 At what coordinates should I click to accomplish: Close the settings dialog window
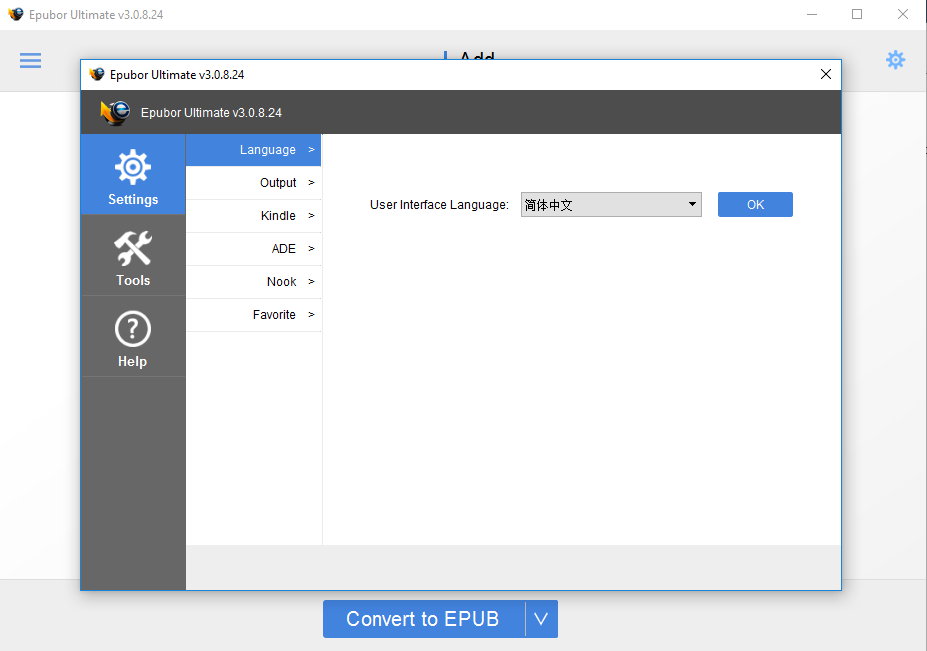825,74
